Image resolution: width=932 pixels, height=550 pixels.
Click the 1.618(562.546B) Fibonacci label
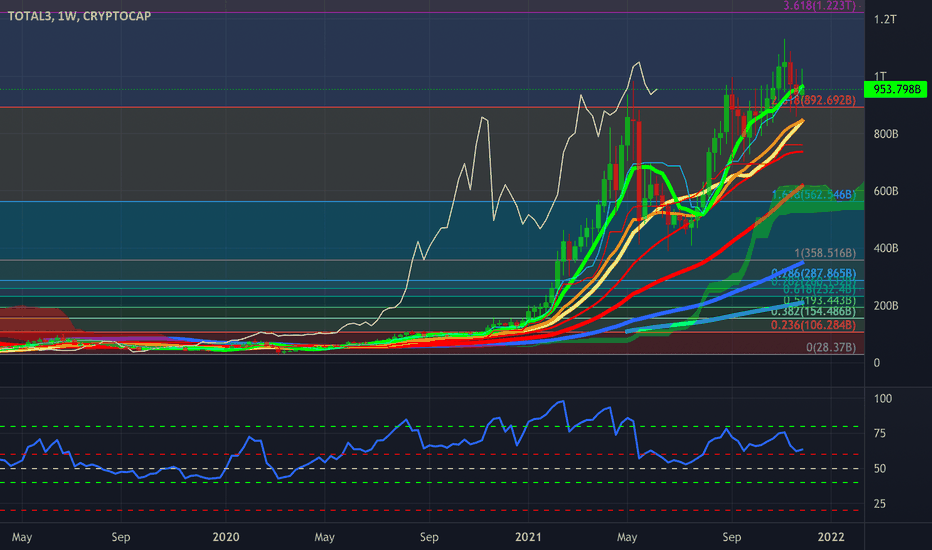point(814,194)
